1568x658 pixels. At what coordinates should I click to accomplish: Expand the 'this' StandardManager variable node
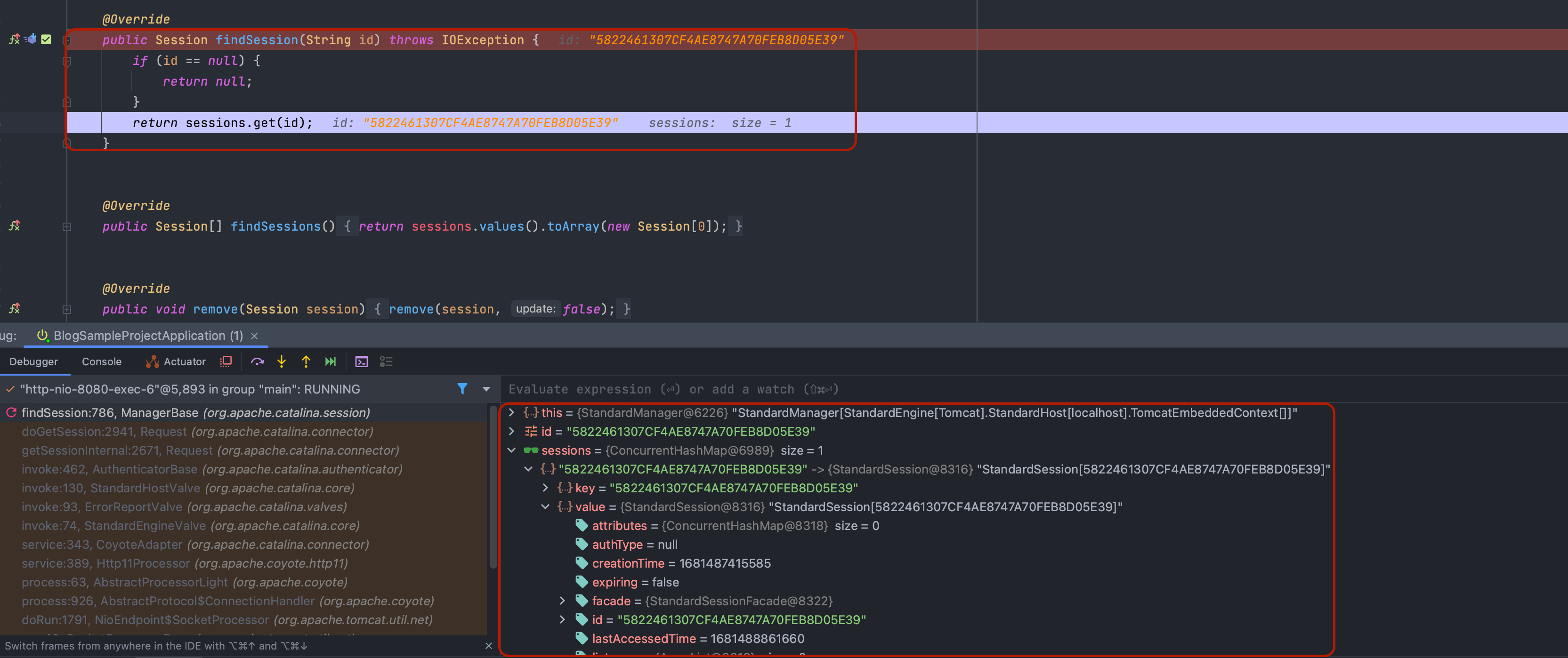(x=511, y=413)
